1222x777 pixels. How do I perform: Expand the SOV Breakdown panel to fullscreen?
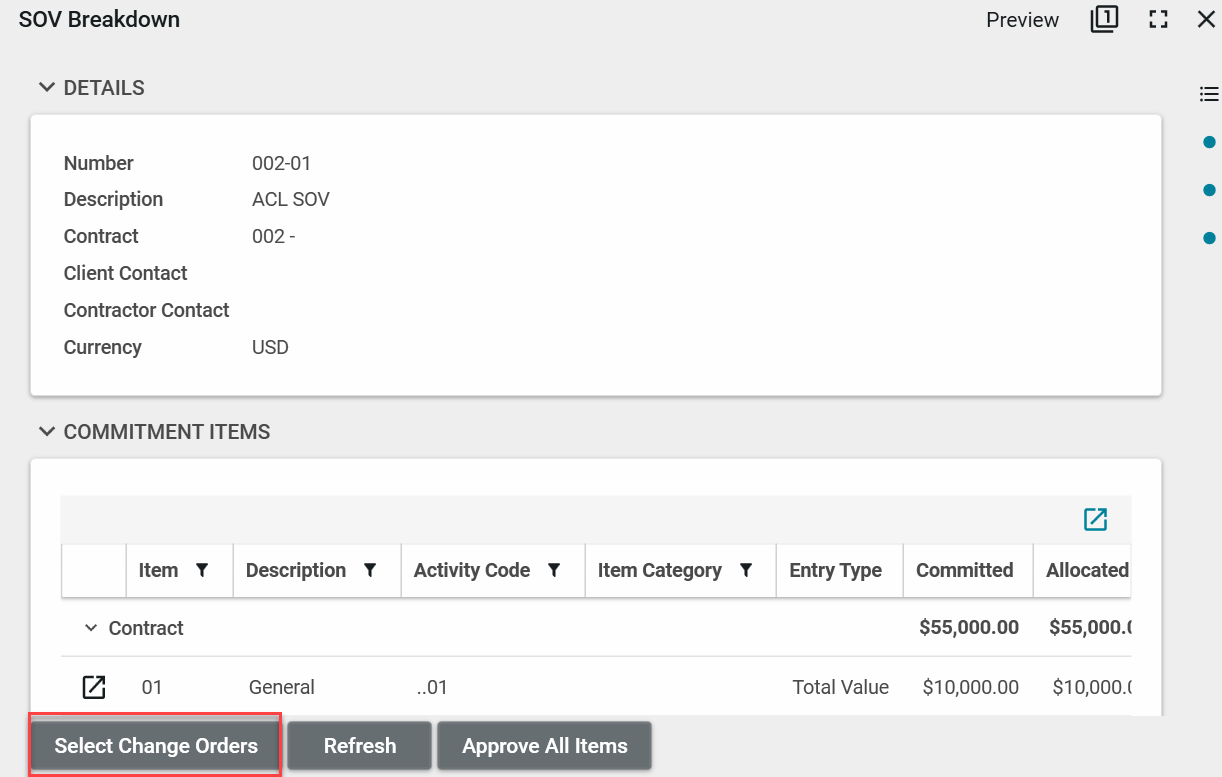tap(1158, 20)
